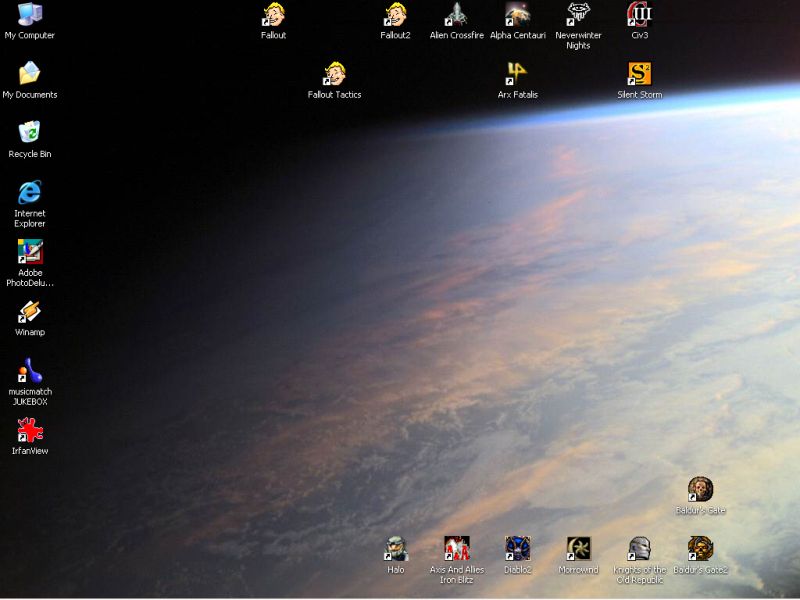This screenshot has height=600, width=800.
Task: Click the My Documents folder icon
Action: pos(30,74)
